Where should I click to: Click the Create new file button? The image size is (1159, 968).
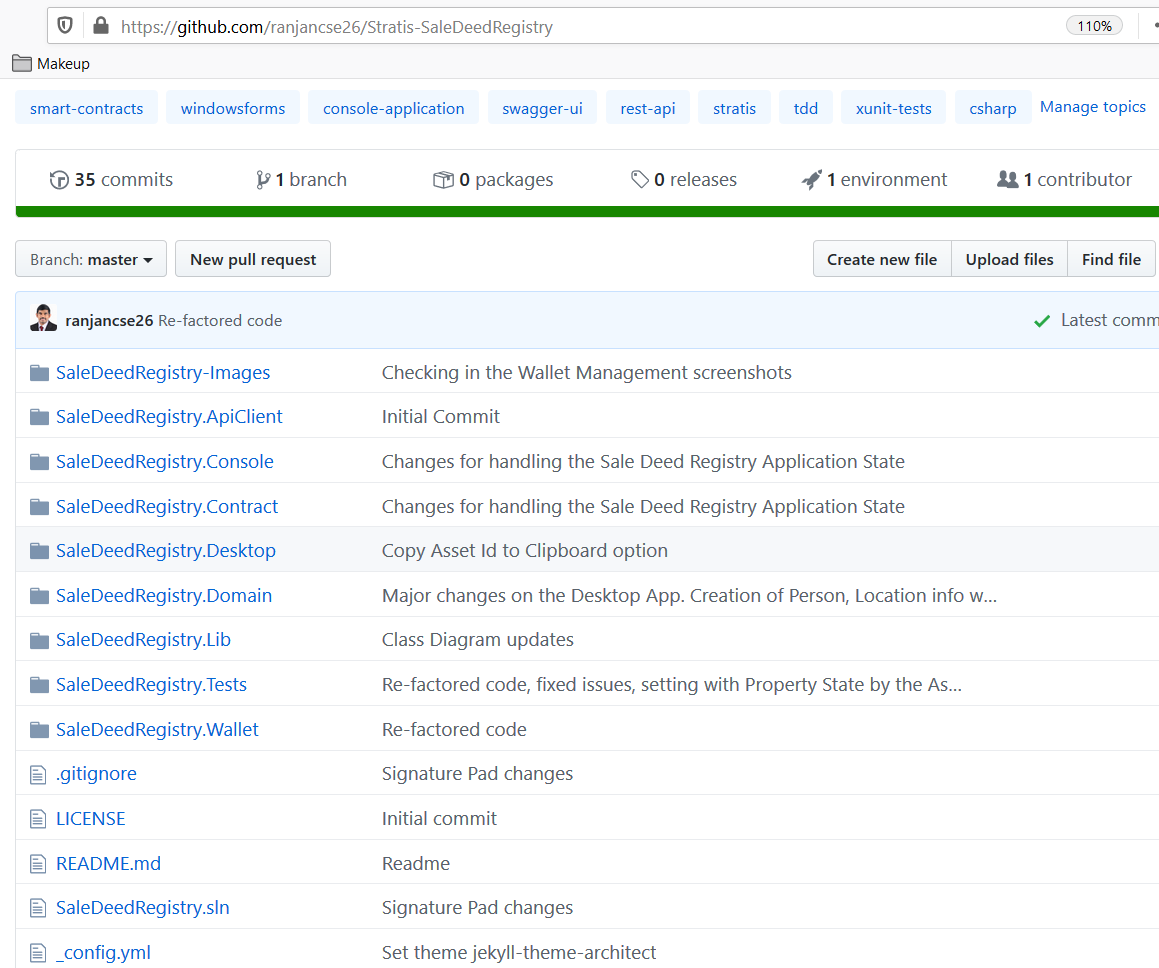pyautogui.click(x=882, y=259)
